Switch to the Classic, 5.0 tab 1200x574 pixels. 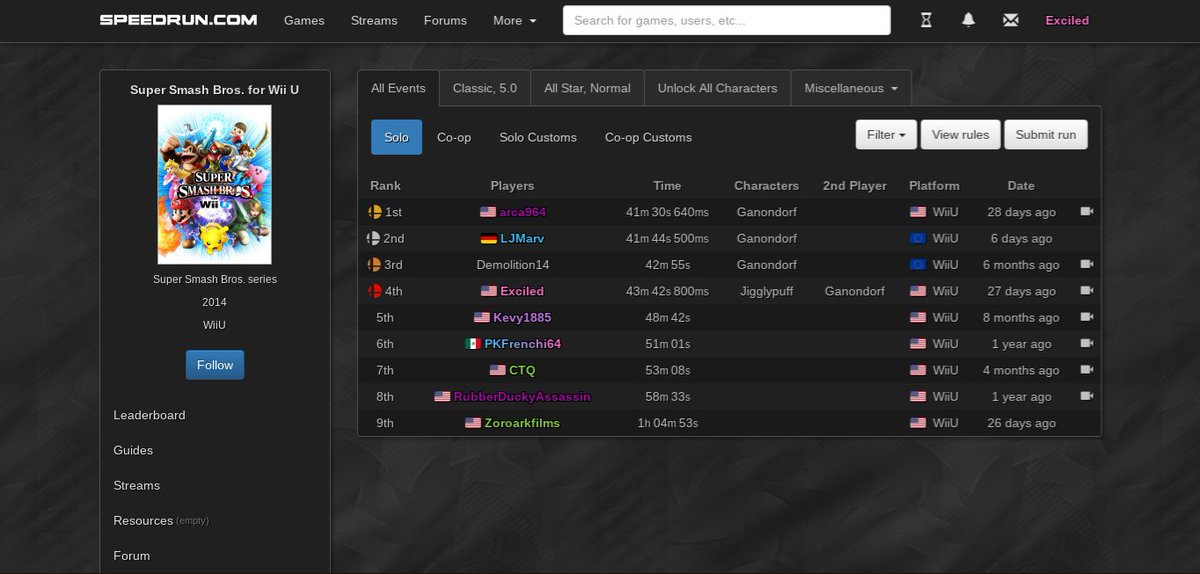click(485, 88)
